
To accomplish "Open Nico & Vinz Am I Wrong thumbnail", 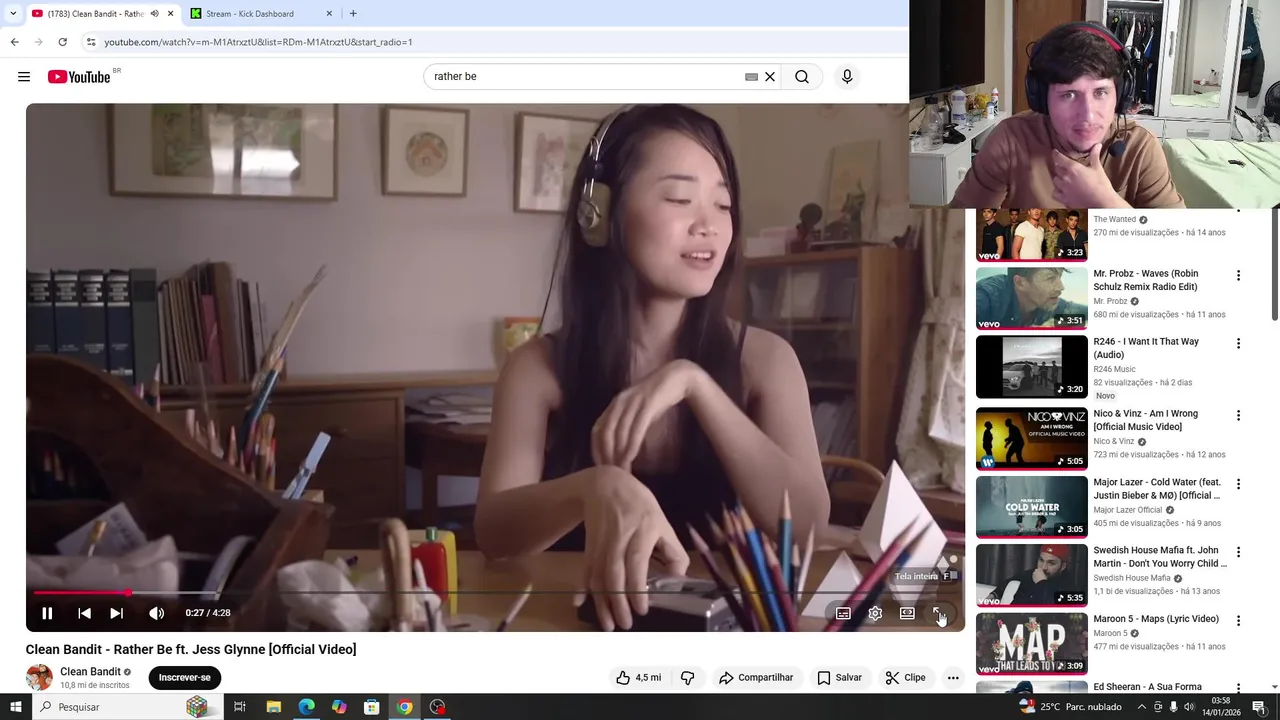I will click(x=1031, y=438).
